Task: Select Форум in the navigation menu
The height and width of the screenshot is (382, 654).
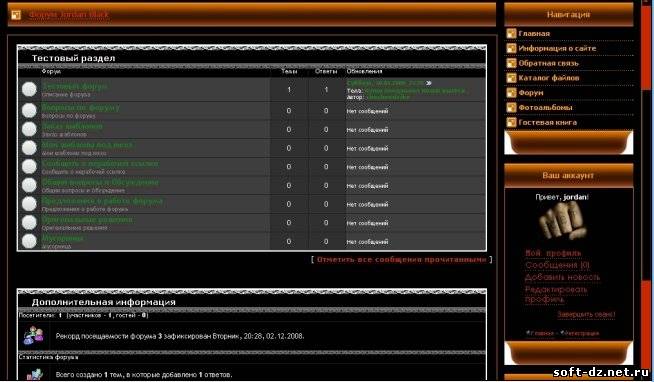Action: pyautogui.click(x=531, y=93)
